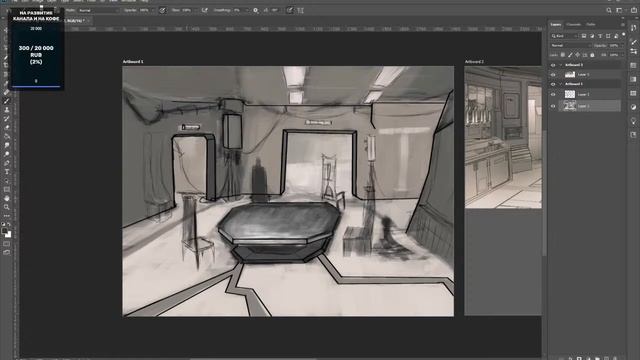
Task: Open the Edit Toolbar three-dots button
Action: coord(7,216)
